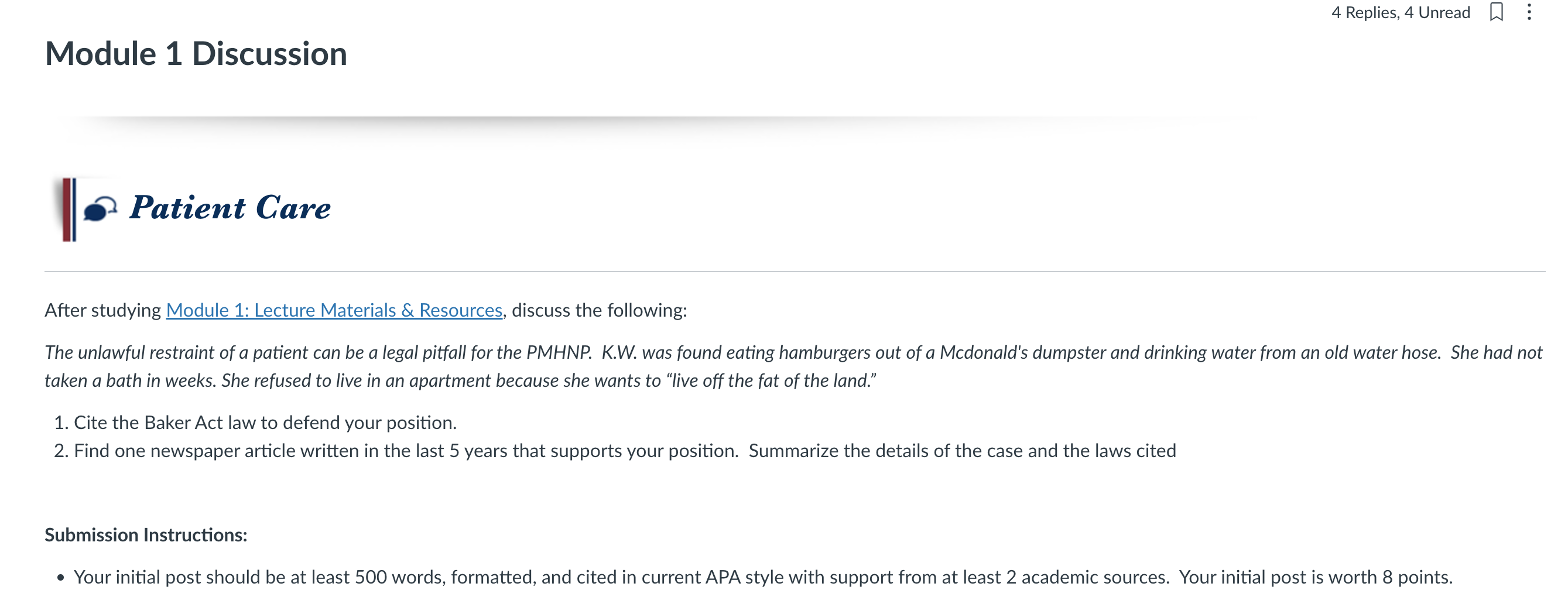This screenshot has height=597, width=1568.
Task: Click the number 1 list marker
Action: [60, 423]
